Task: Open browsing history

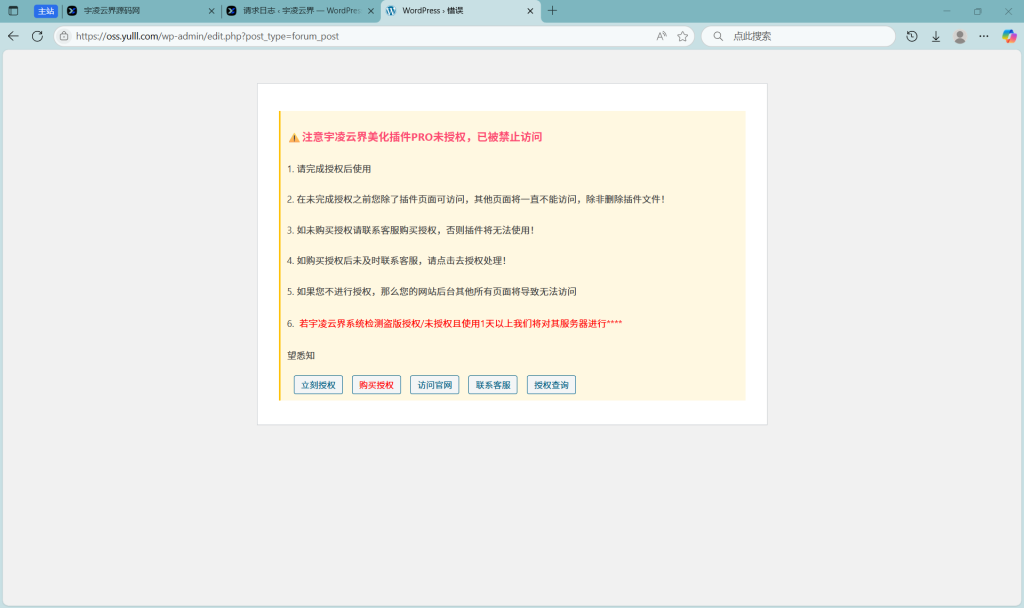Action: (x=911, y=35)
